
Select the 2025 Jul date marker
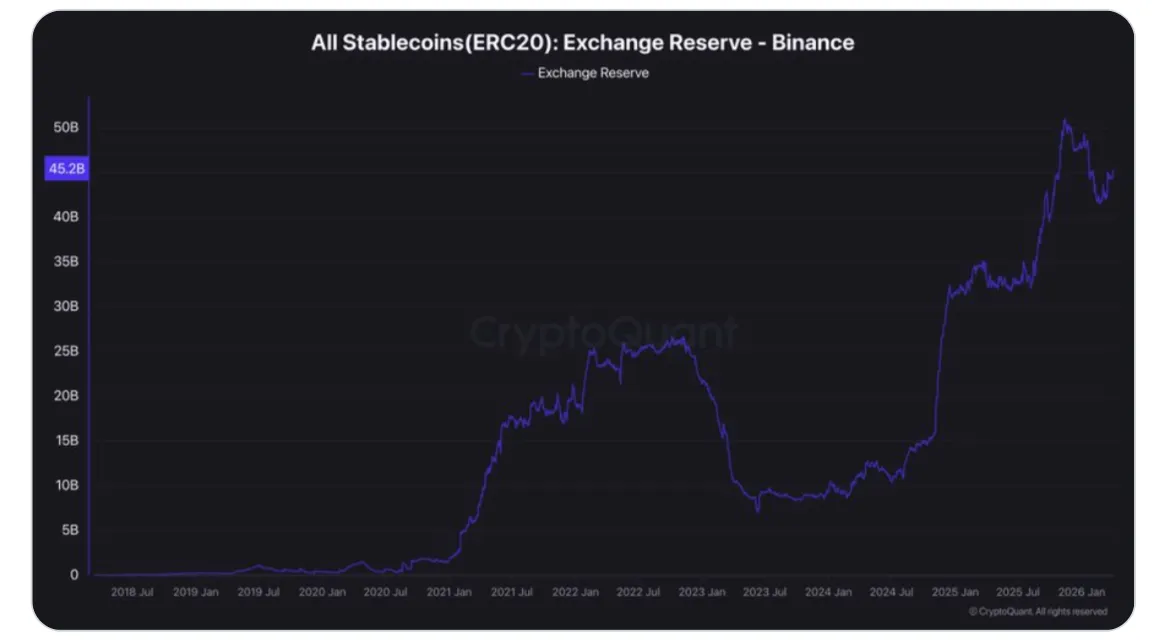point(1017,592)
